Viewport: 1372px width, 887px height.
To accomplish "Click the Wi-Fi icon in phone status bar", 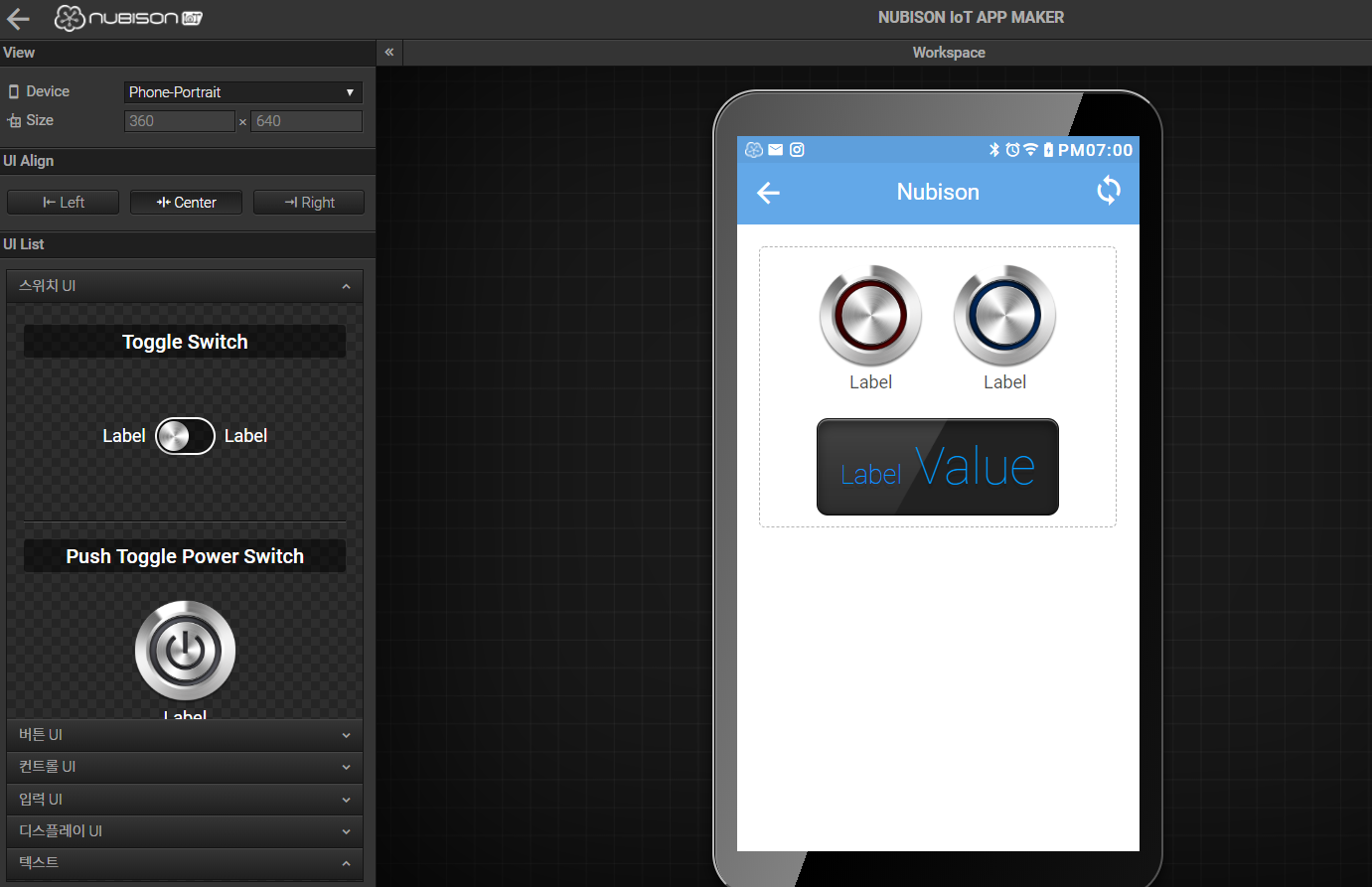I will tap(1030, 150).
